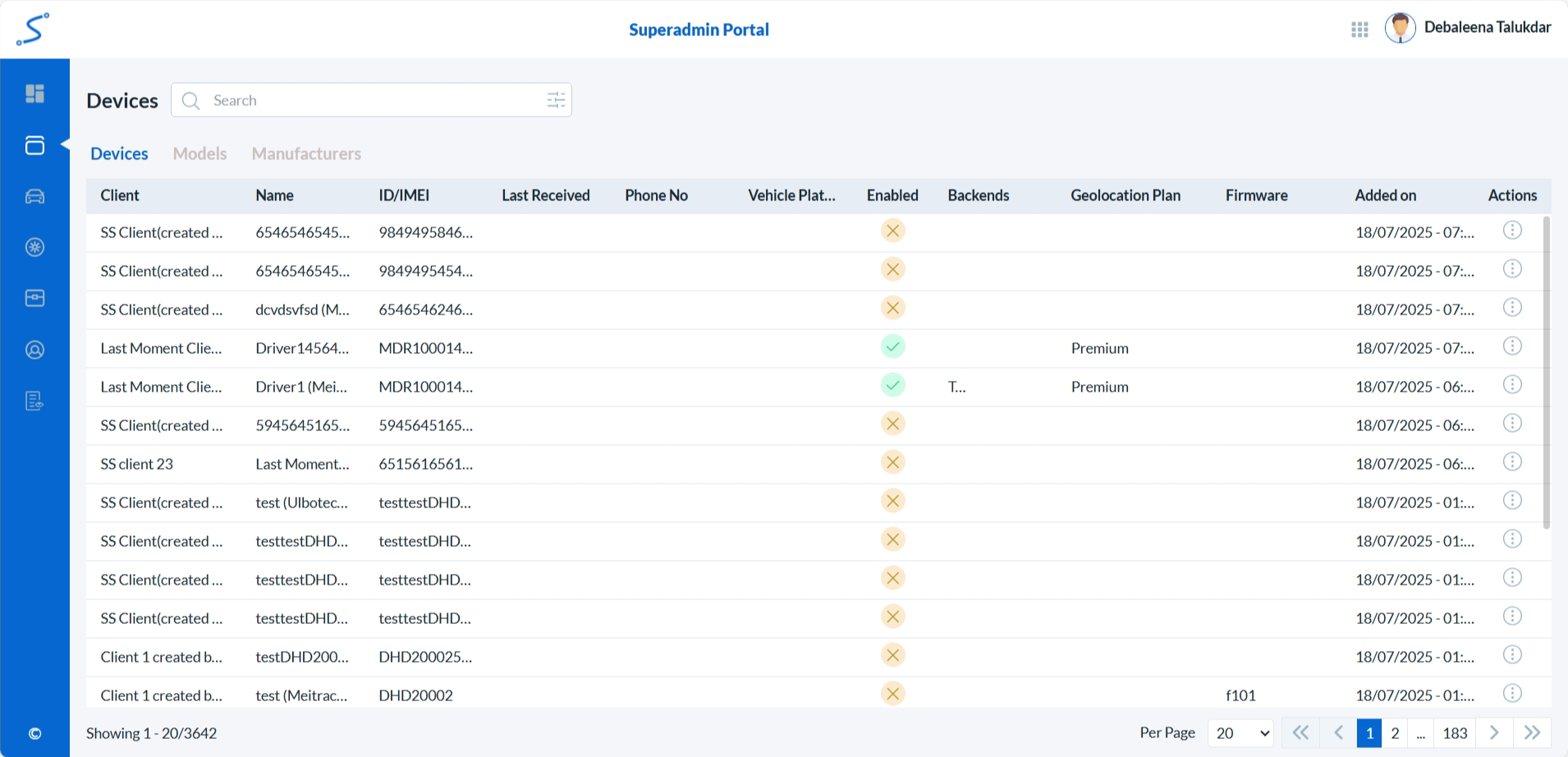The image size is (1568, 757).
Task: Switch to the Manufacturers tab
Action: click(x=306, y=154)
